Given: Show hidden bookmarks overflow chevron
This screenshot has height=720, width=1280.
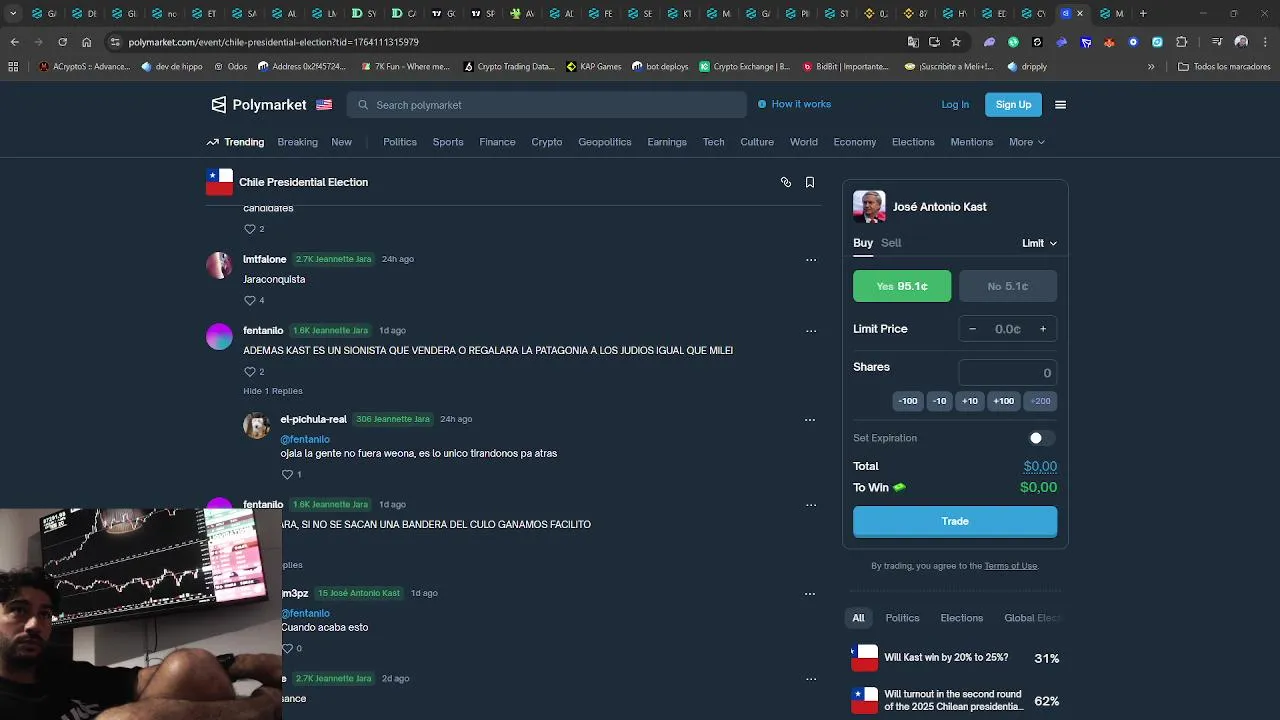Looking at the screenshot, I should 1151,67.
